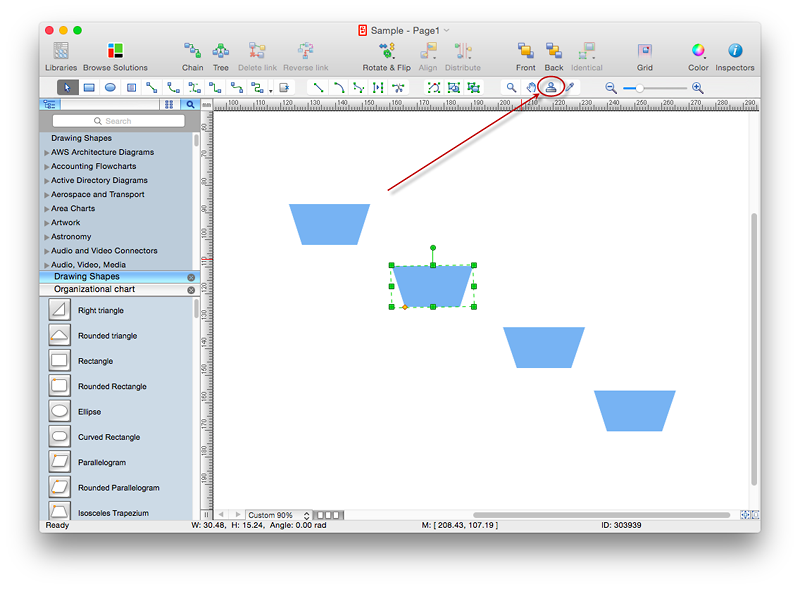This screenshot has width=800, height=589.
Task: Select the text box tool
Action: (x=131, y=88)
